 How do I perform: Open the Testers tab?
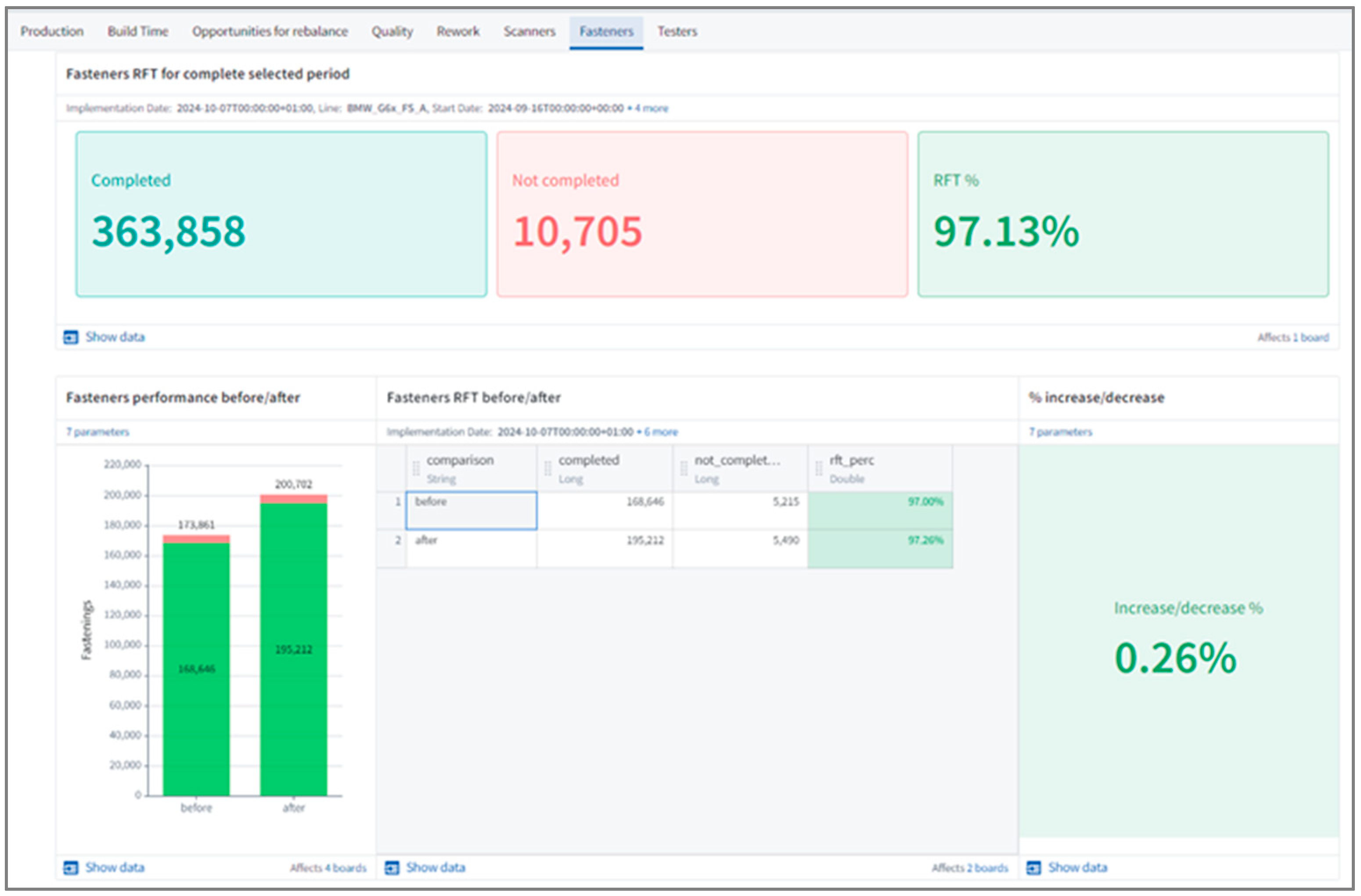pos(677,32)
